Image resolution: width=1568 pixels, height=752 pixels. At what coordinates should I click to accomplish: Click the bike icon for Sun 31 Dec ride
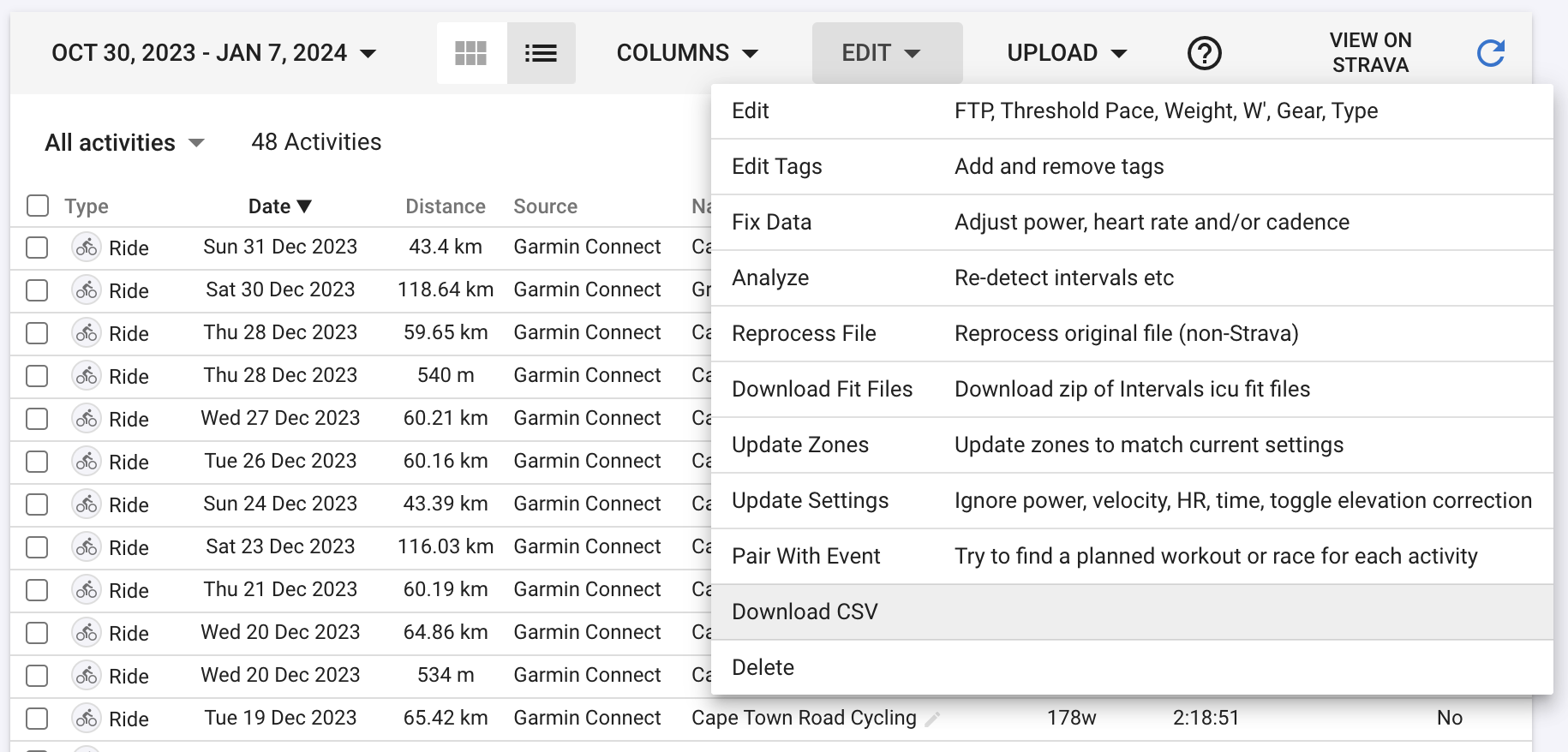pos(87,248)
